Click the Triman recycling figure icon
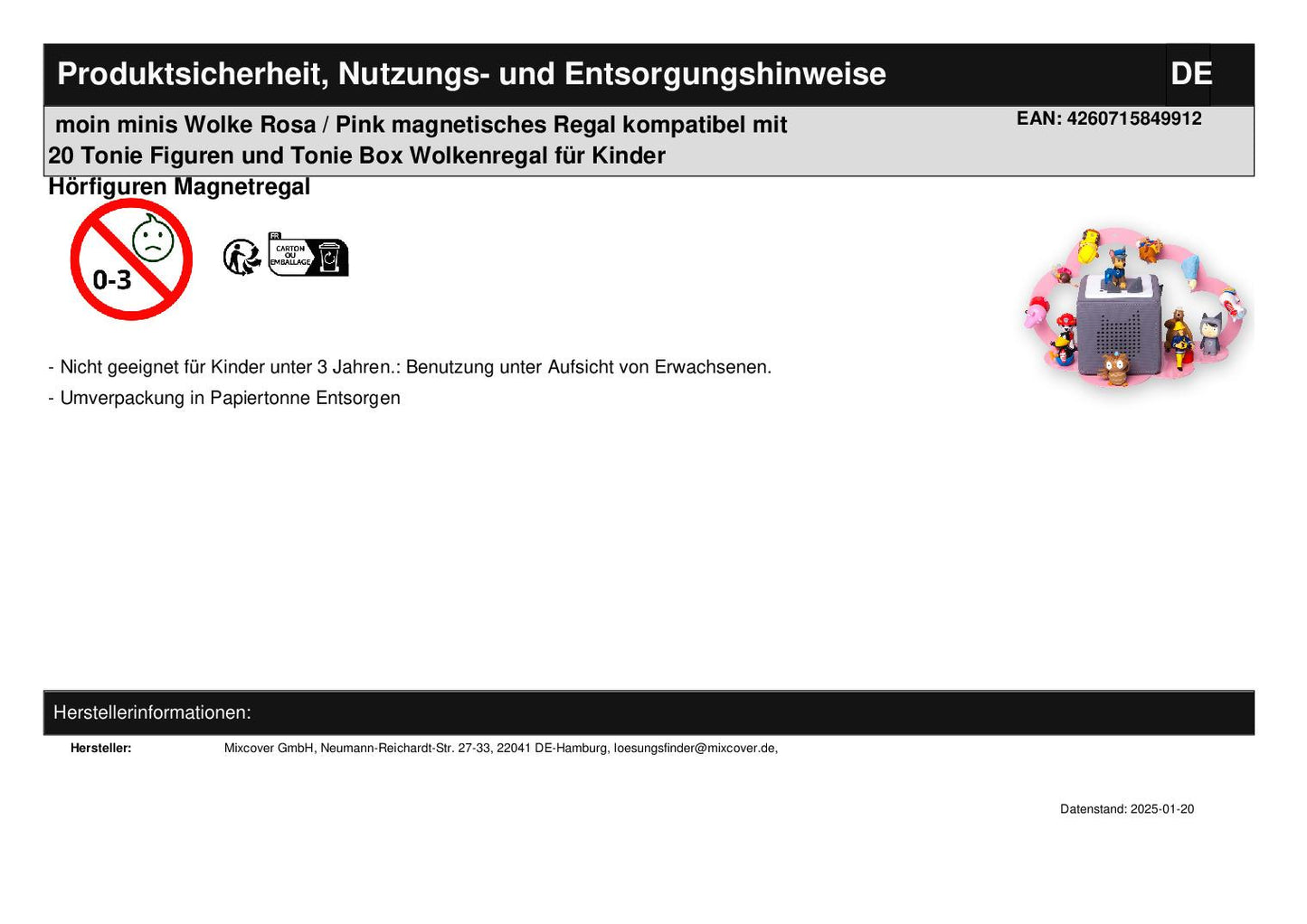The height and width of the screenshot is (924, 1307). pyautogui.click(x=242, y=258)
